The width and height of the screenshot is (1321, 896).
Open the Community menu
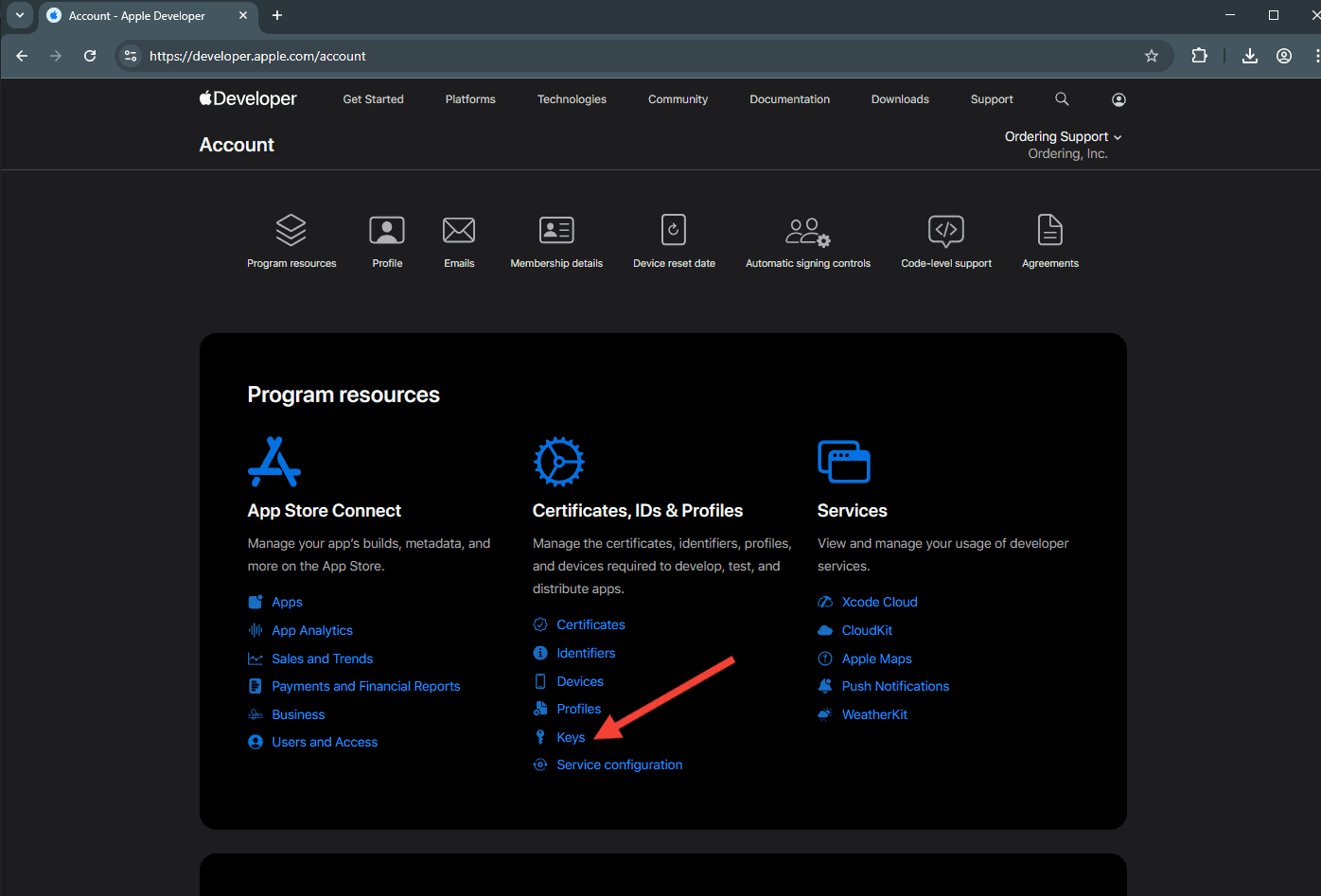tap(678, 99)
